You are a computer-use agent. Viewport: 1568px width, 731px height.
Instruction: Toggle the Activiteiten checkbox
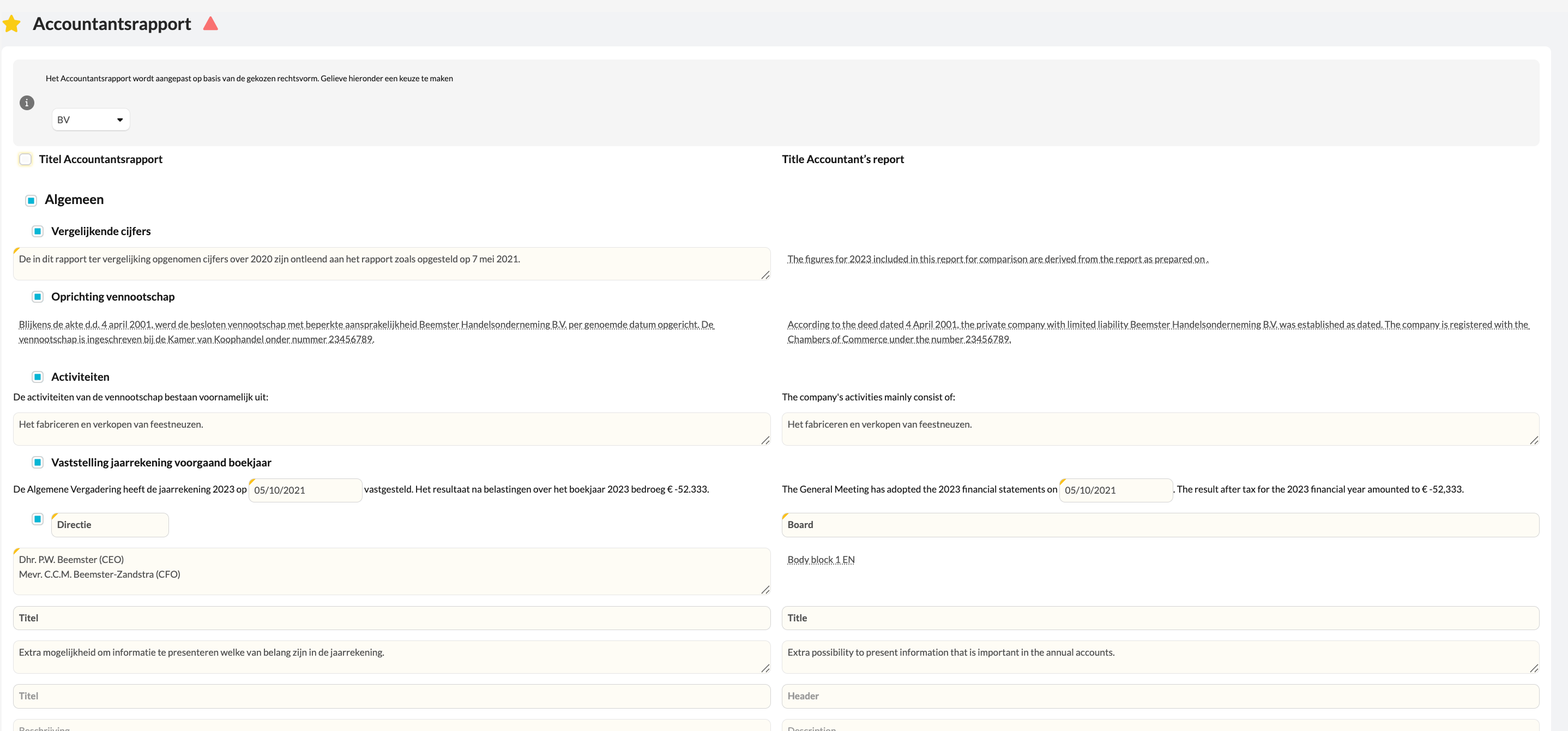38,377
